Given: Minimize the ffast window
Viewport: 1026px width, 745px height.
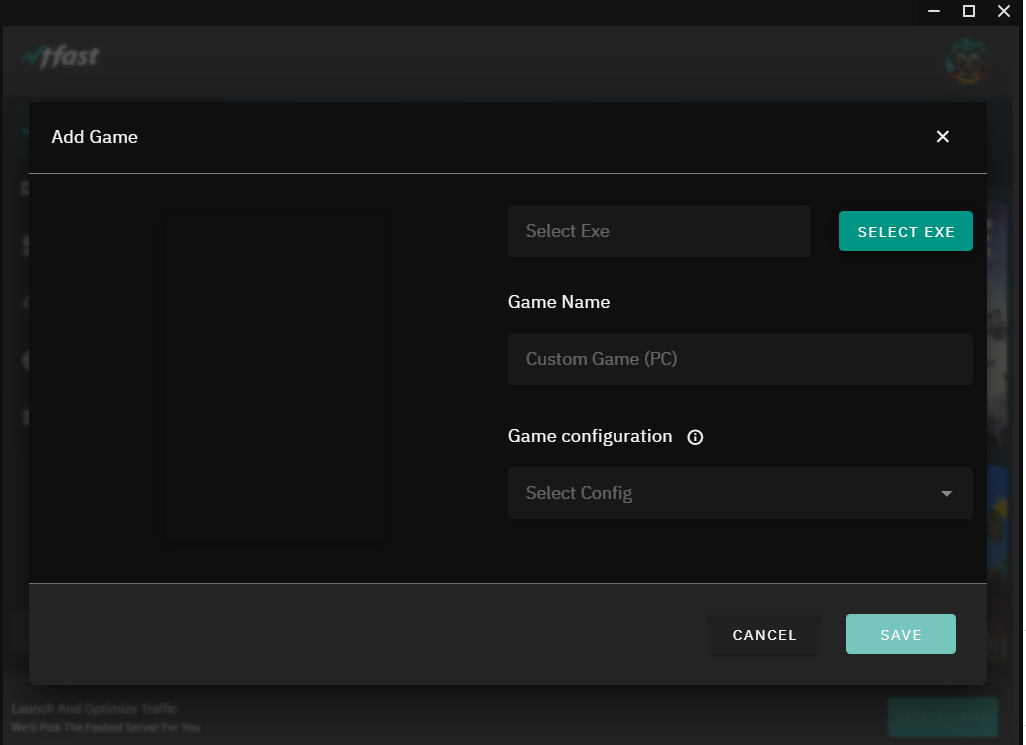Looking at the screenshot, I should 933,11.
